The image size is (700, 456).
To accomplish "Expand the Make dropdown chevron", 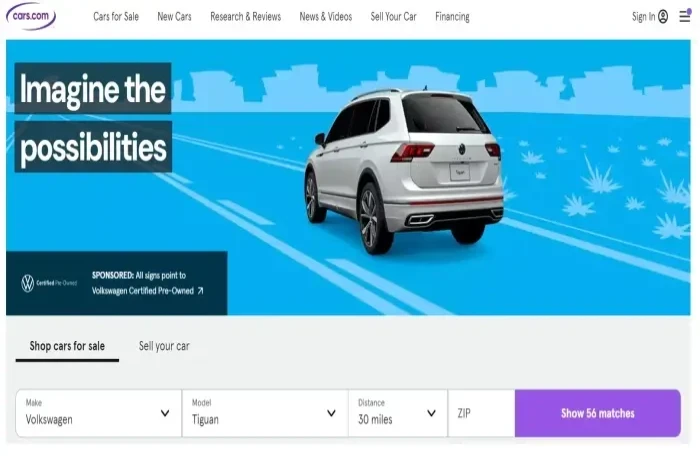I will point(165,413).
